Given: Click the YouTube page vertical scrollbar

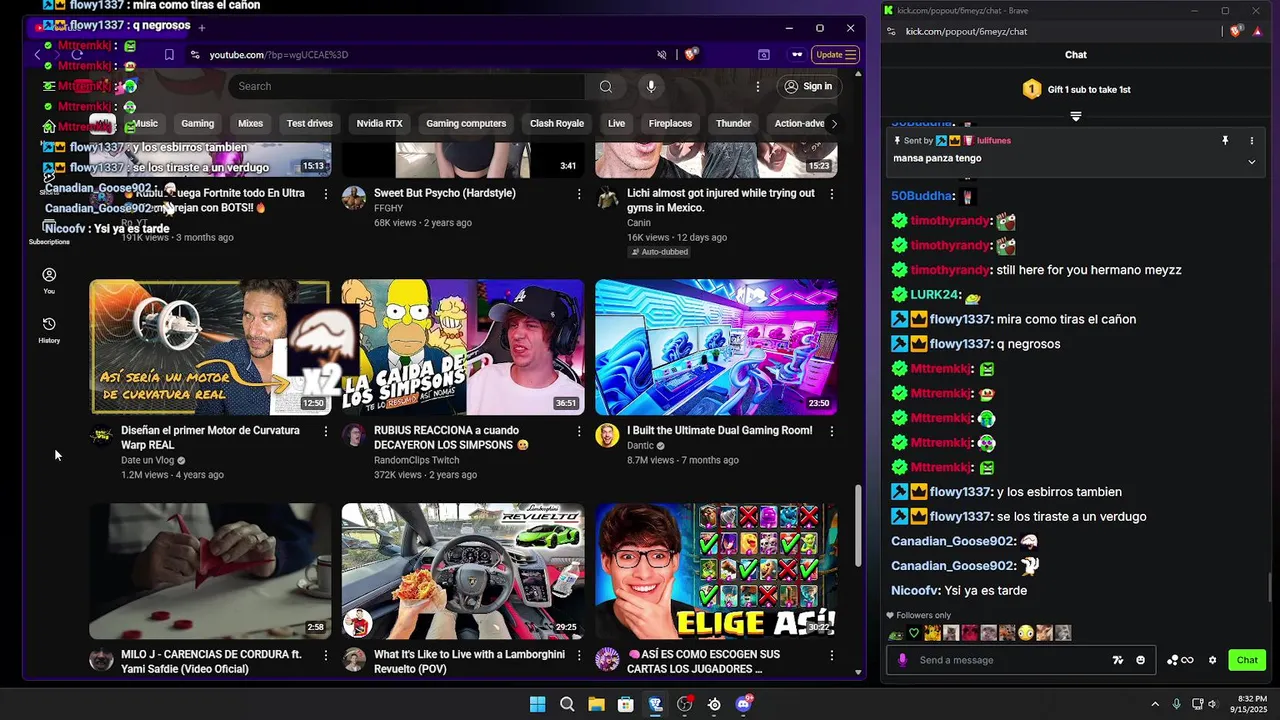Looking at the screenshot, I should pyautogui.click(x=858, y=527).
